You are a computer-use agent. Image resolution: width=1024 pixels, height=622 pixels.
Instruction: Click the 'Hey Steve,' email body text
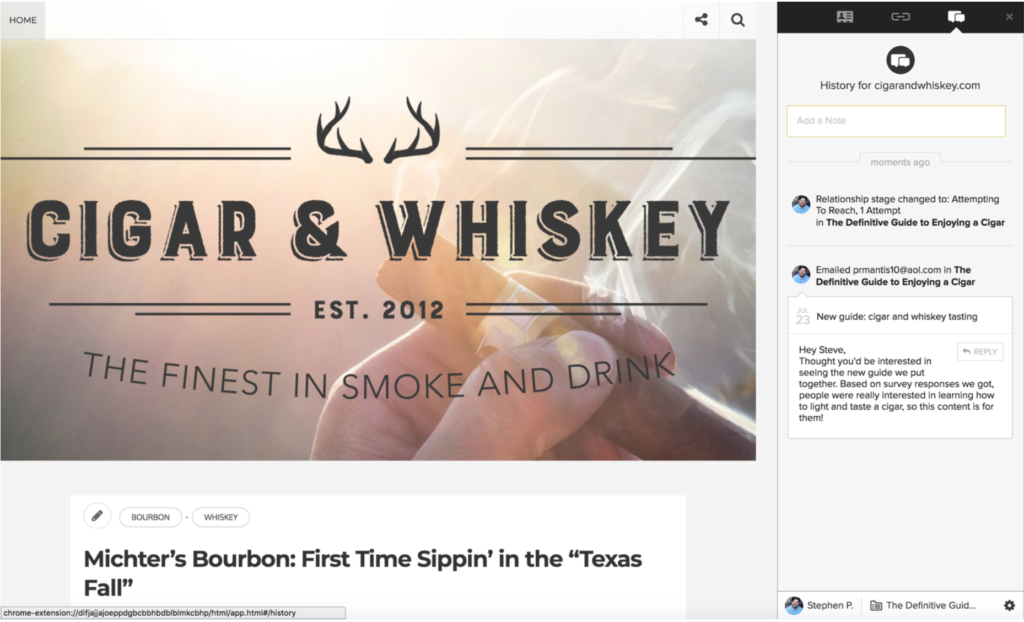tap(822, 350)
